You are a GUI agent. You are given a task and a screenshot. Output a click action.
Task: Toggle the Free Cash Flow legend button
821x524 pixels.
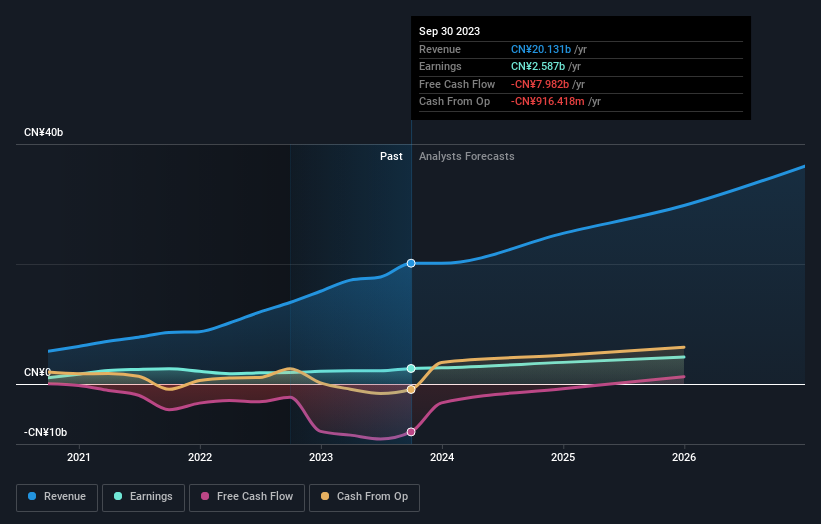click(x=247, y=497)
